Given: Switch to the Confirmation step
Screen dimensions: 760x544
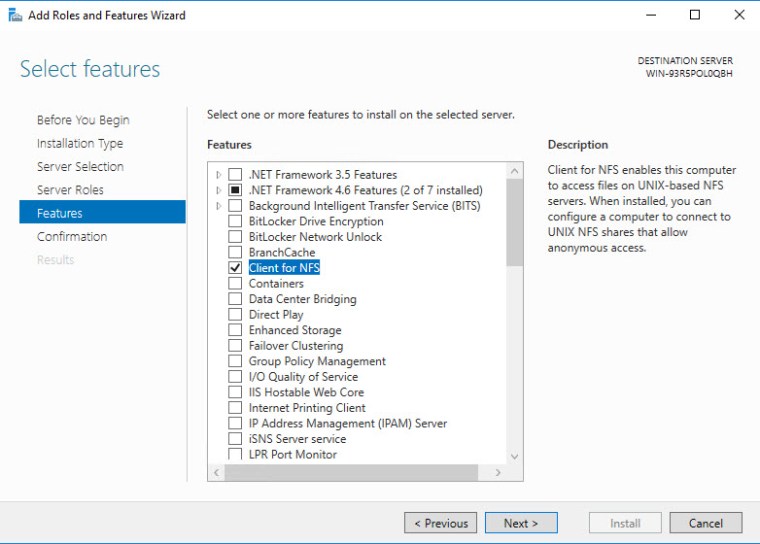Looking at the screenshot, I should click(72, 237).
